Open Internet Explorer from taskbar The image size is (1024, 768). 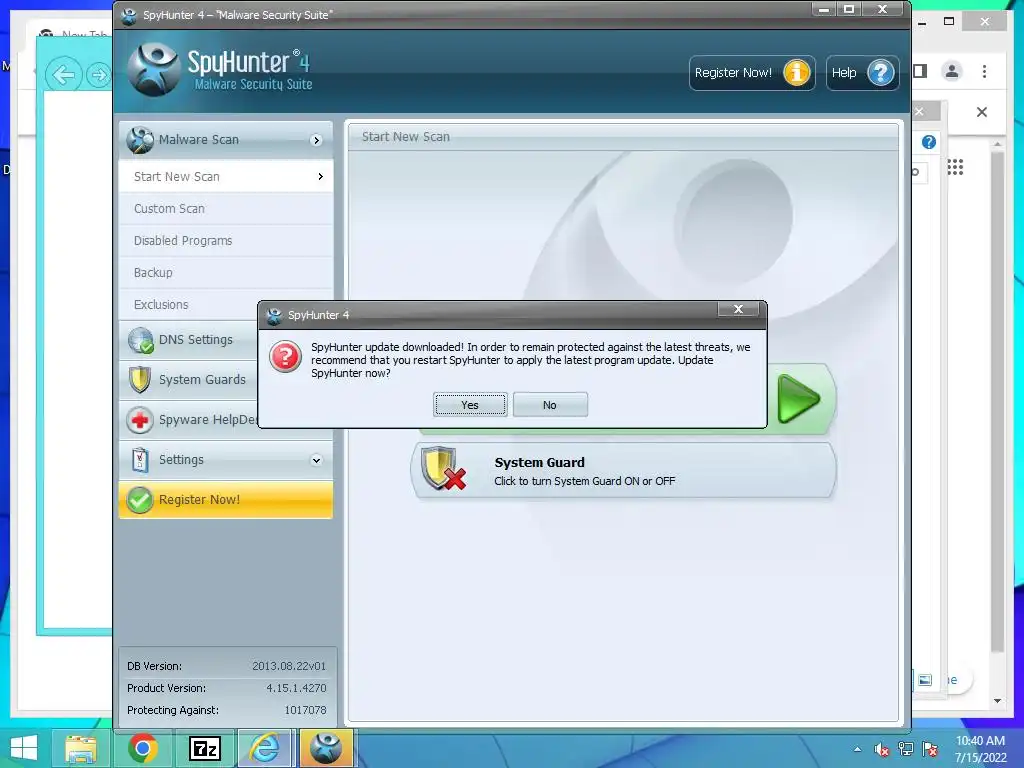[x=266, y=748]
